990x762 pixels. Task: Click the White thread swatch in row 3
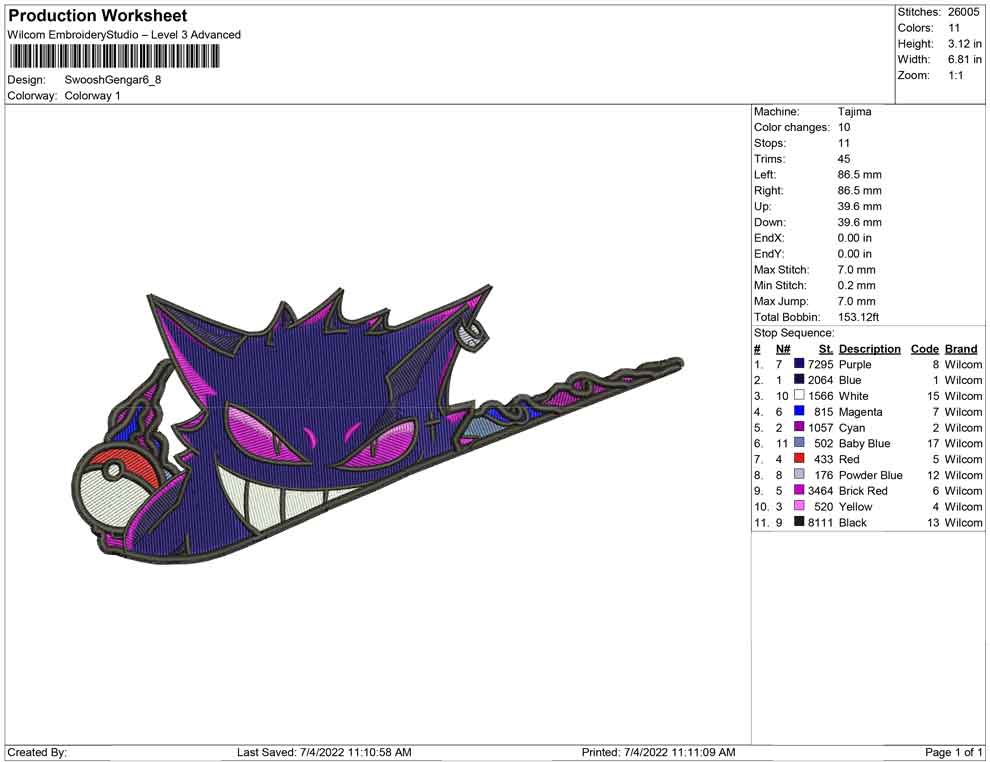(799, 395)
